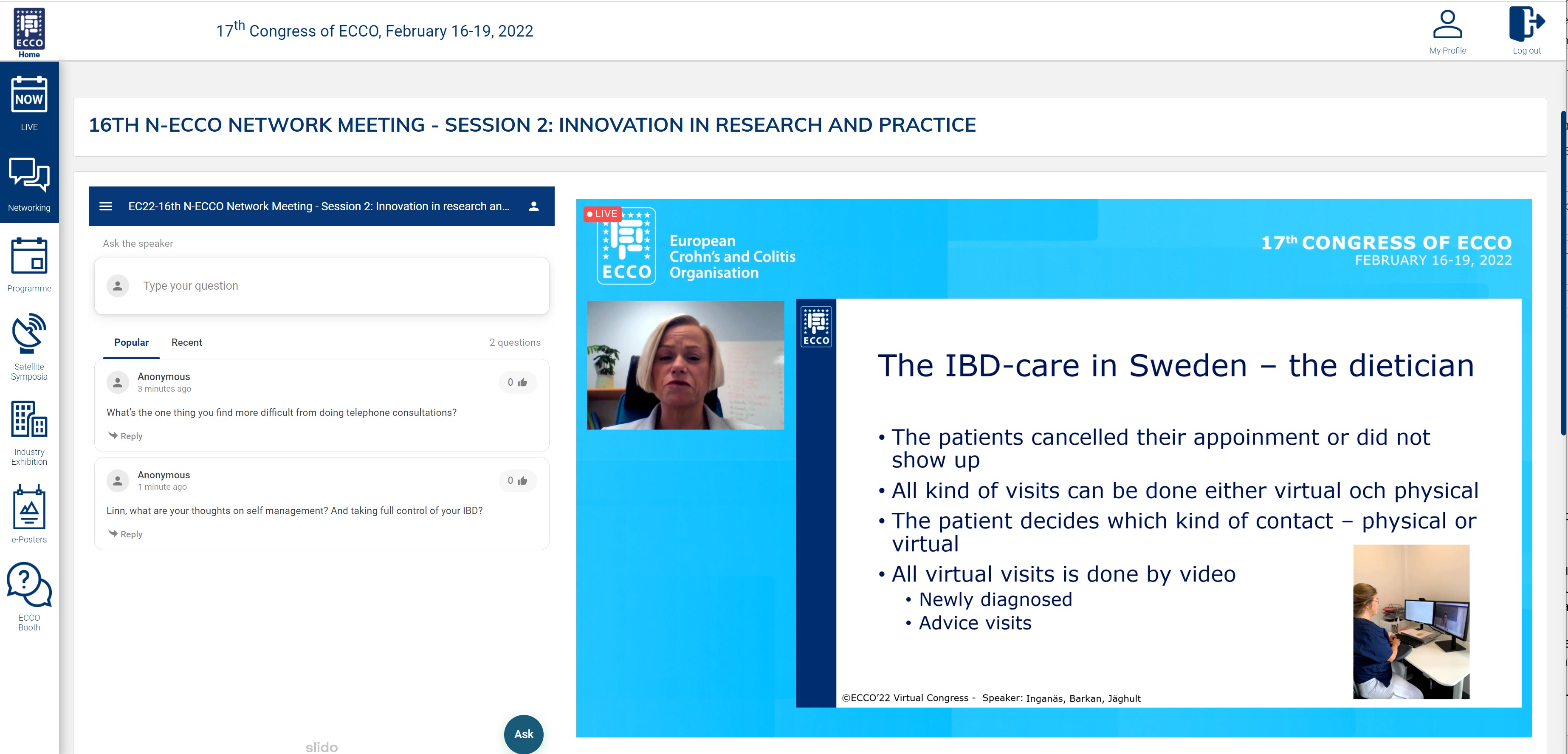Screen dimensions: 1568x754
Task: Click the slido logo at panel bottom
Action: 321,747
